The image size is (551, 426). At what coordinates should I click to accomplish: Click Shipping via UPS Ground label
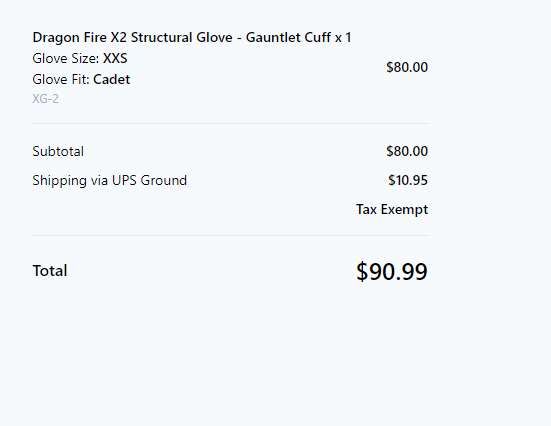click(110, 181)
